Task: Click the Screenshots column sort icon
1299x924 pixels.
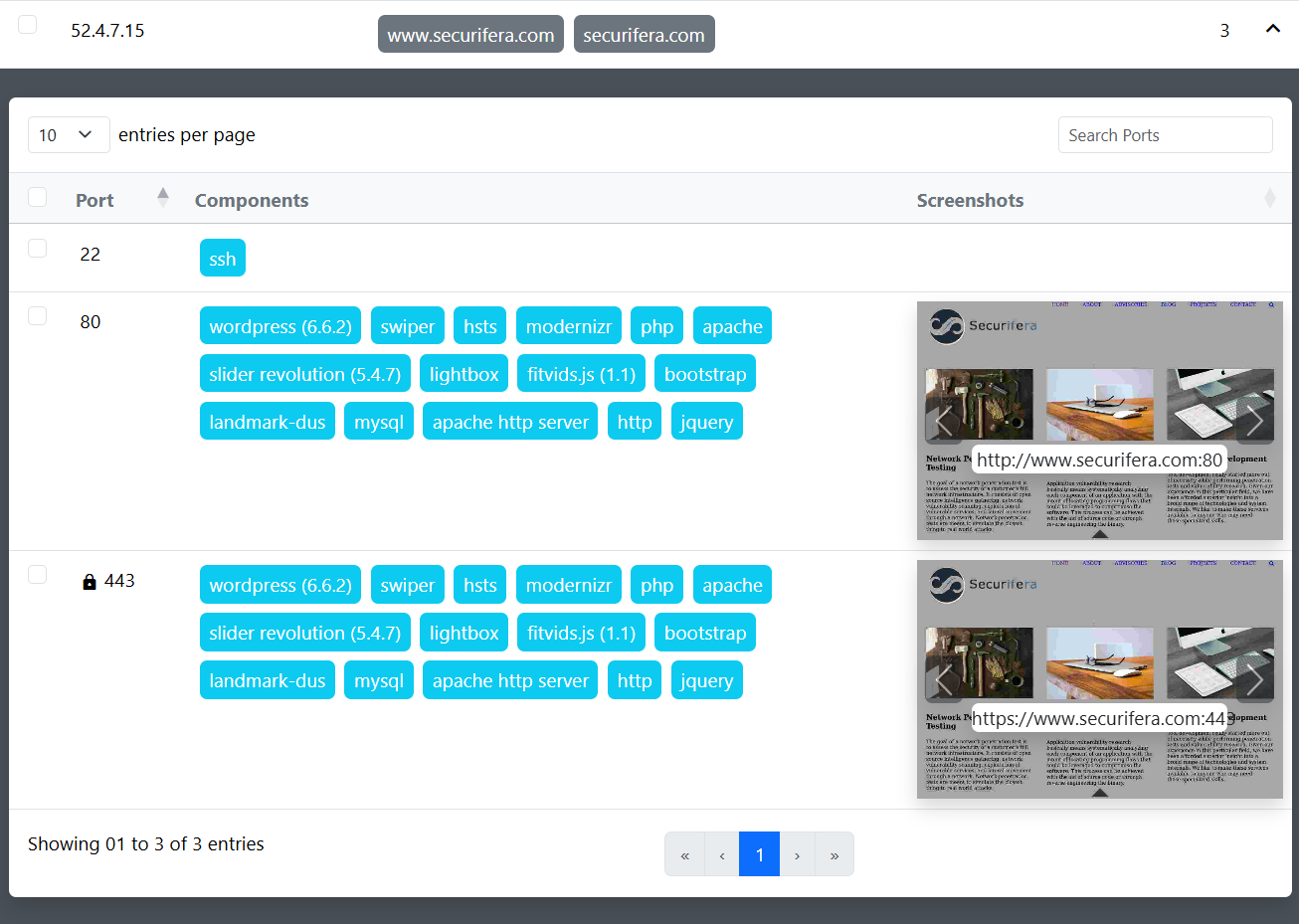Action: (x=1269, y=199)
